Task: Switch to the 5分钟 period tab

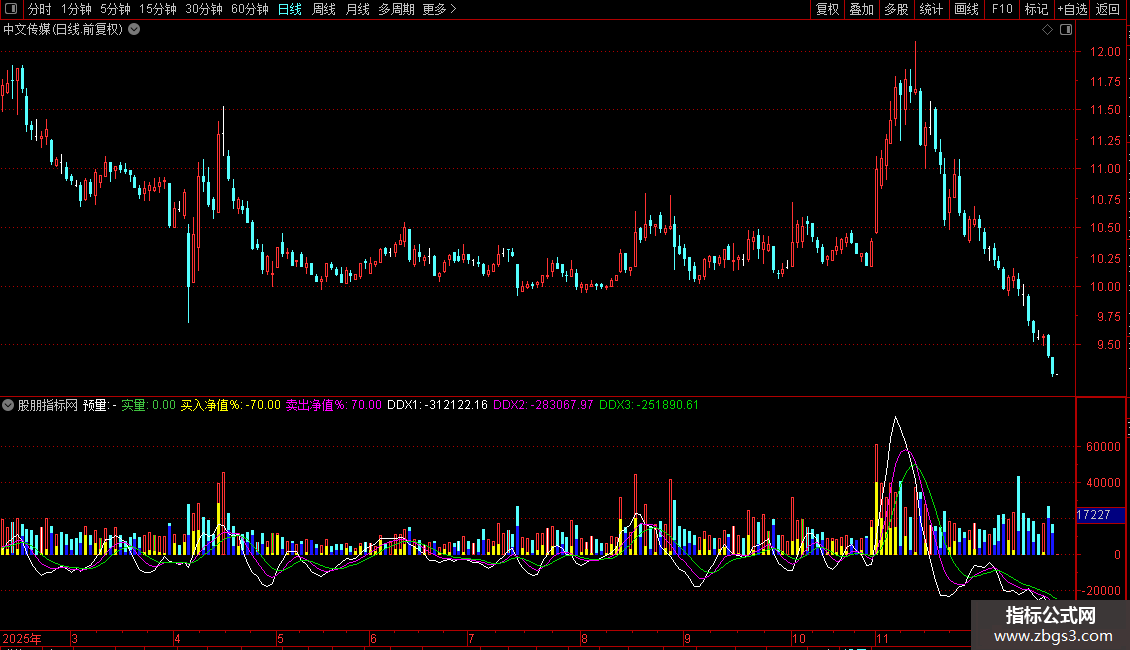Action: pyautogui.click(x=115, y=10)
